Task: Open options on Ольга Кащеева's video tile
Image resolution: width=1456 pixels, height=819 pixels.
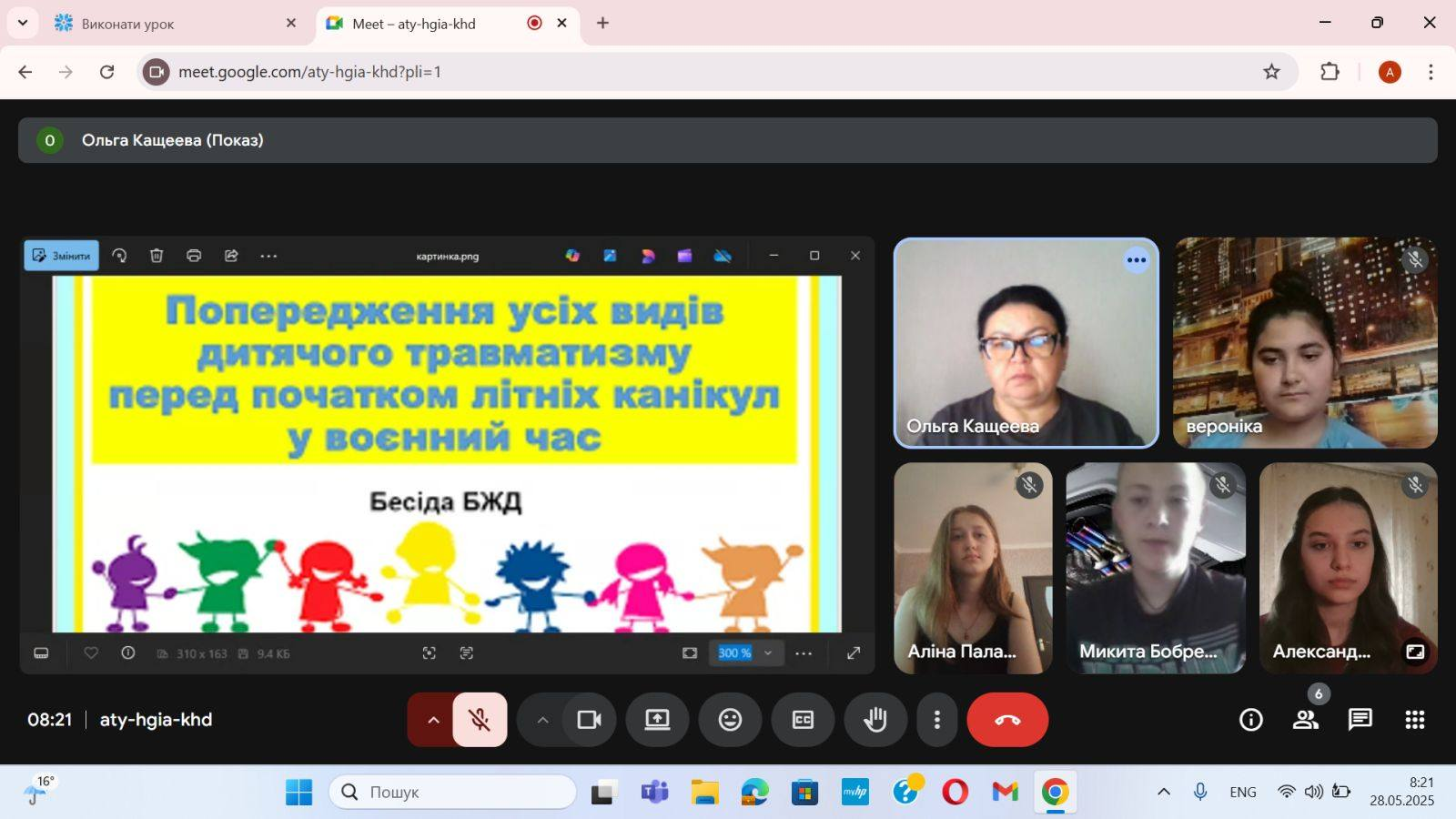Action: point(1136,260)
